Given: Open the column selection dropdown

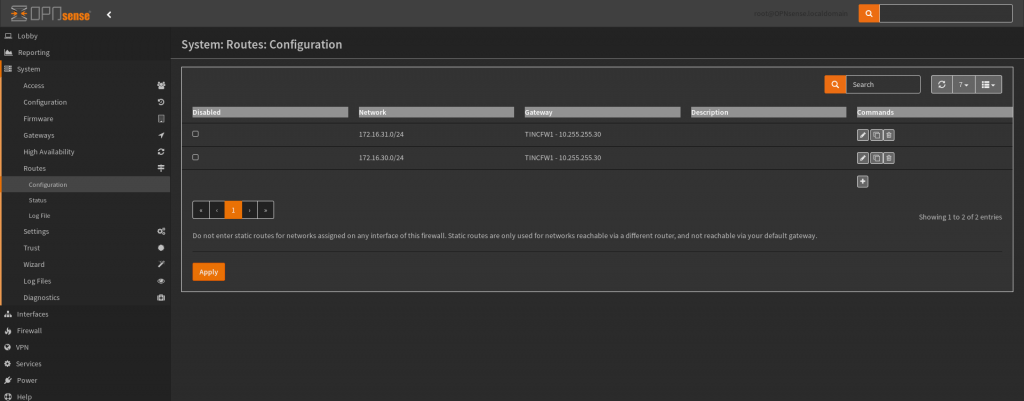Looking at the screenshot, I should pyautogui.click(x=987, y=85).
